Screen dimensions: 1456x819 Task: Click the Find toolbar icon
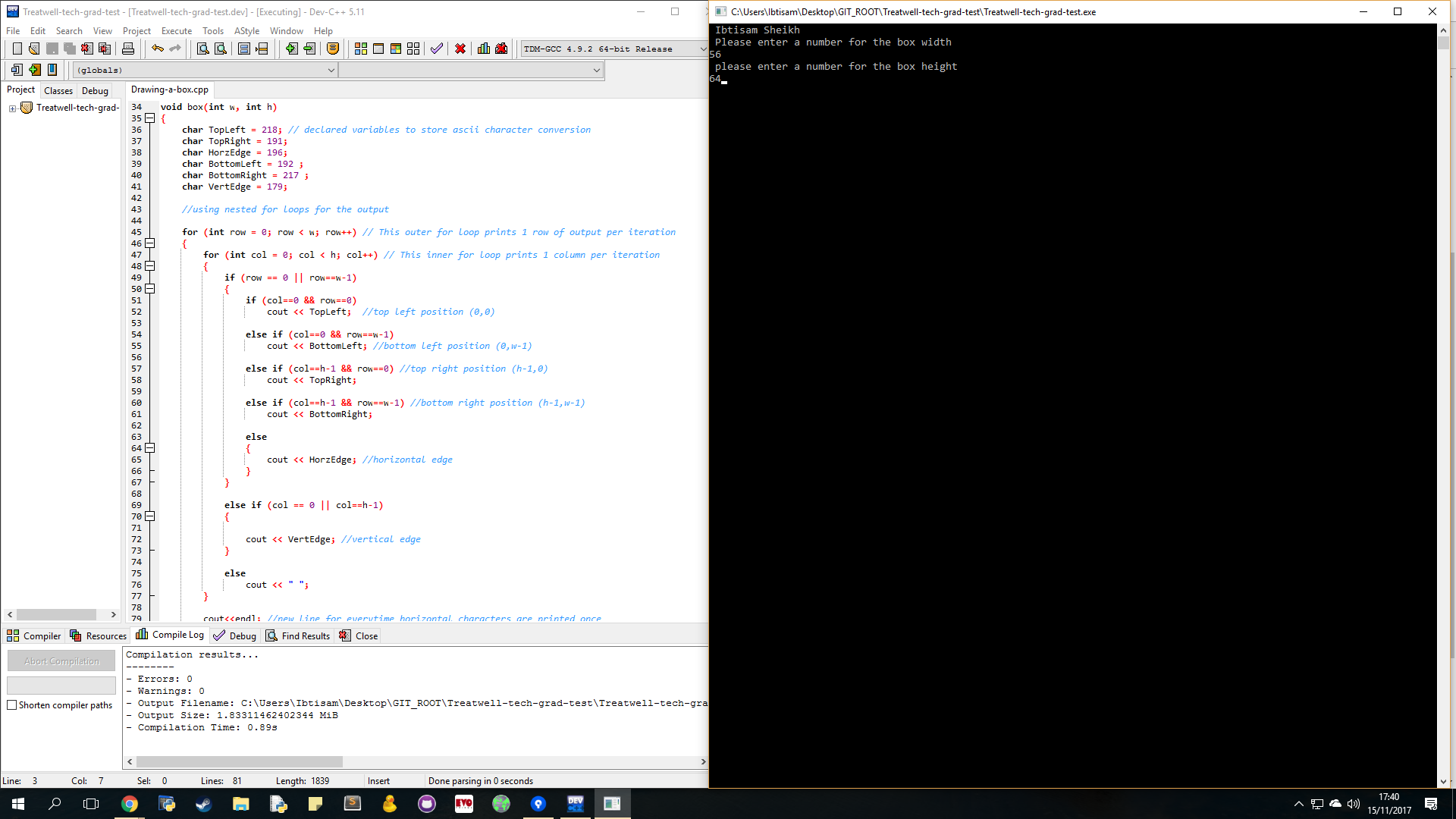(x=202, y=49)
